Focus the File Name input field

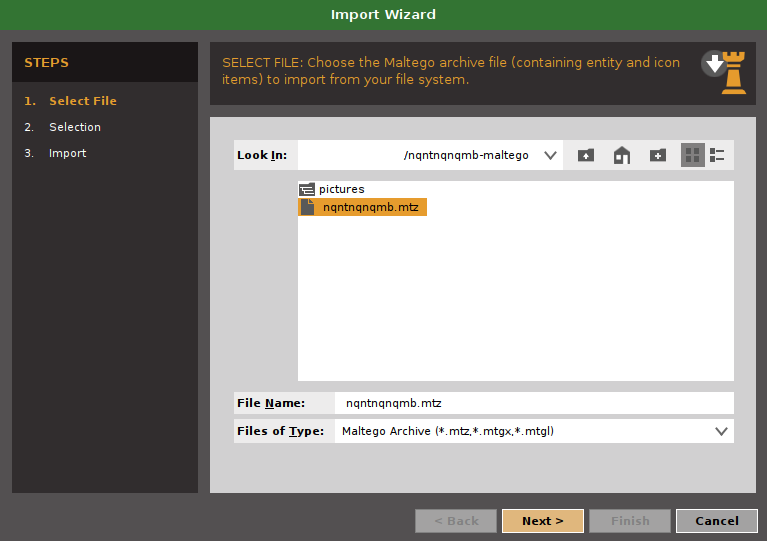[x=534, y=403]
